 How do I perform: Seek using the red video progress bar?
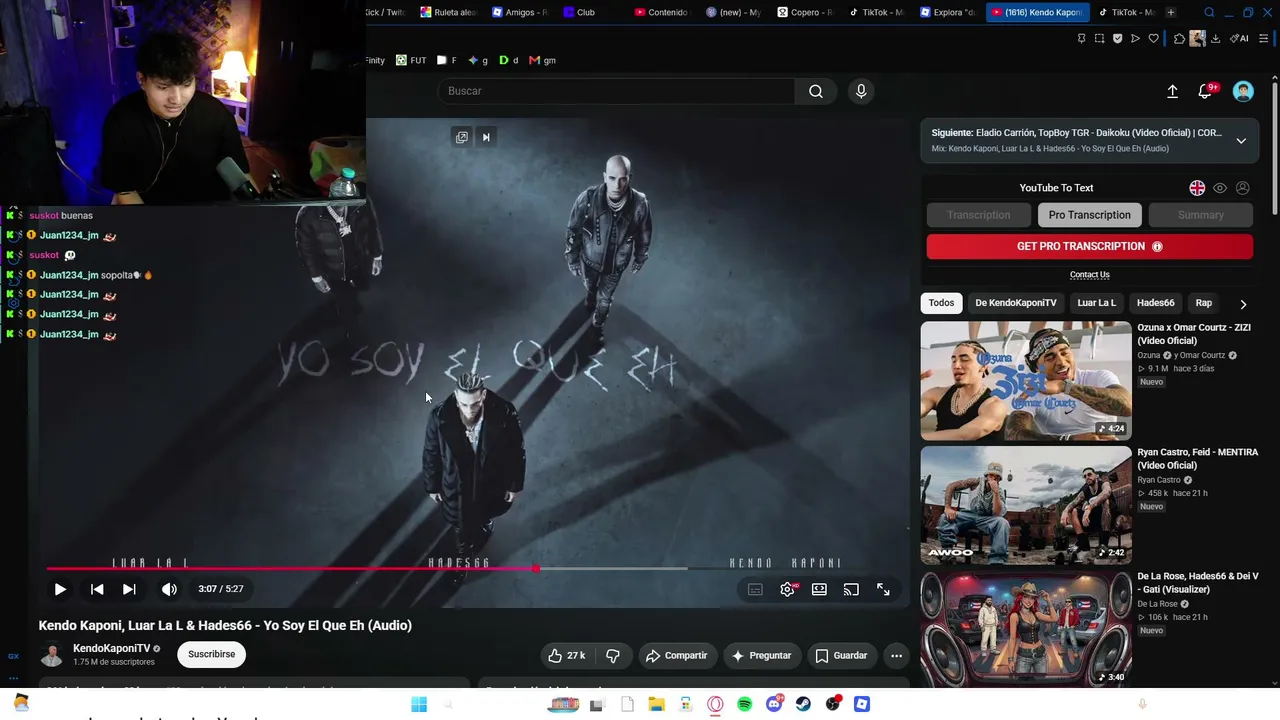(x=475, y=569)
